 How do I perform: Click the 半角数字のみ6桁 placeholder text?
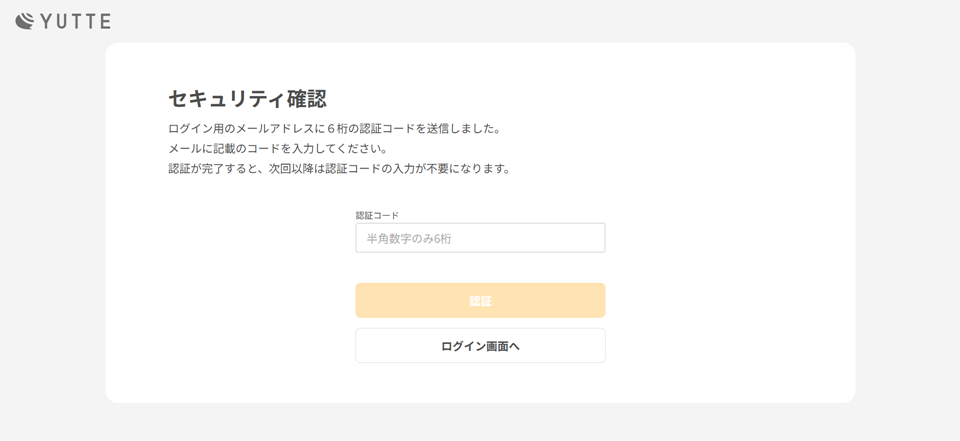(x=409, y=239)
